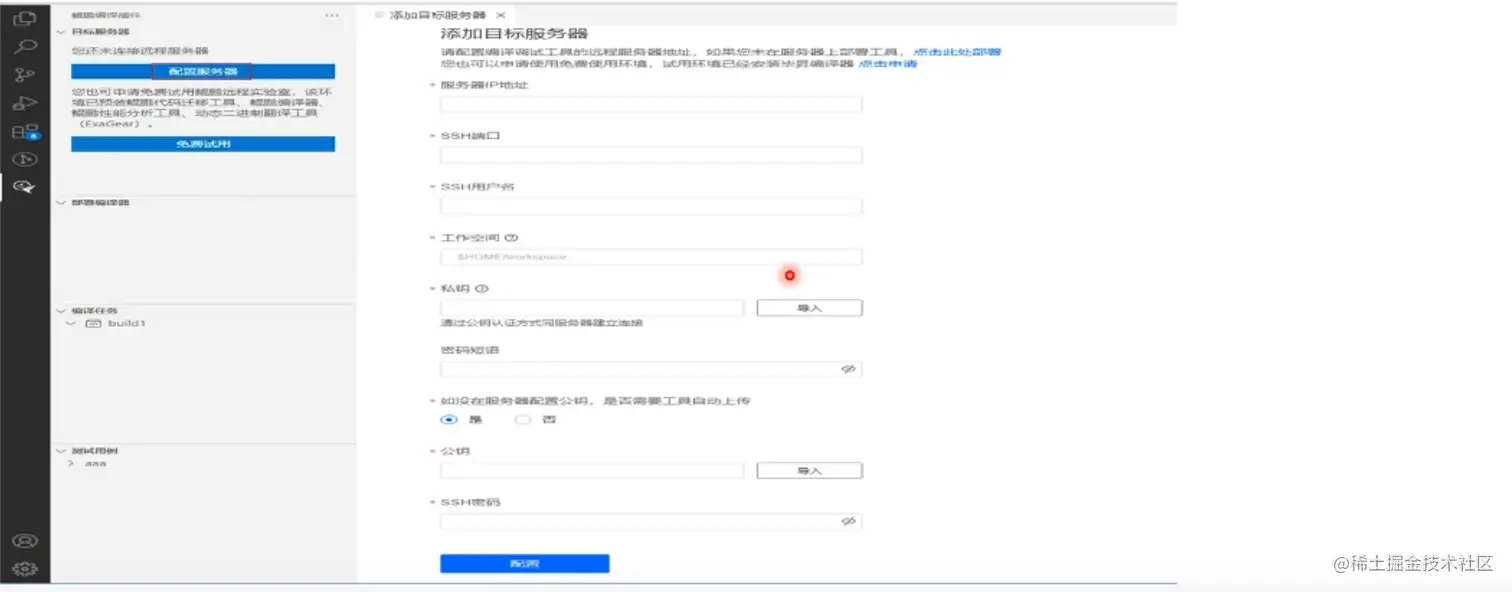
Task: Expand the aaa test case node
Action: (x=71, y=464)
